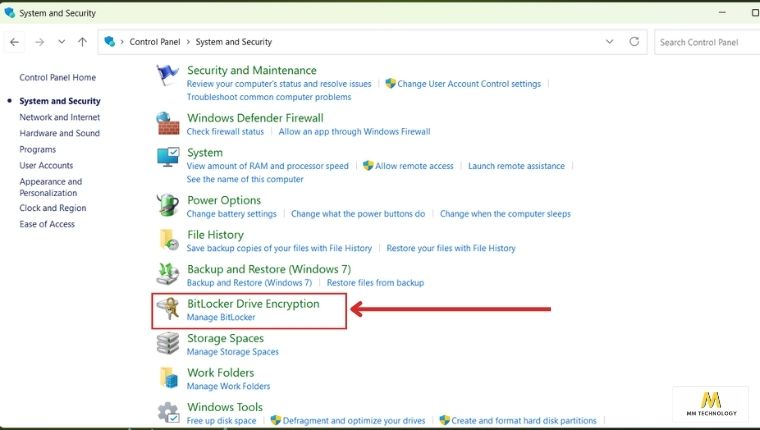
Task: Click Review your computer's status and resolve issues
Action: [279, 84]
